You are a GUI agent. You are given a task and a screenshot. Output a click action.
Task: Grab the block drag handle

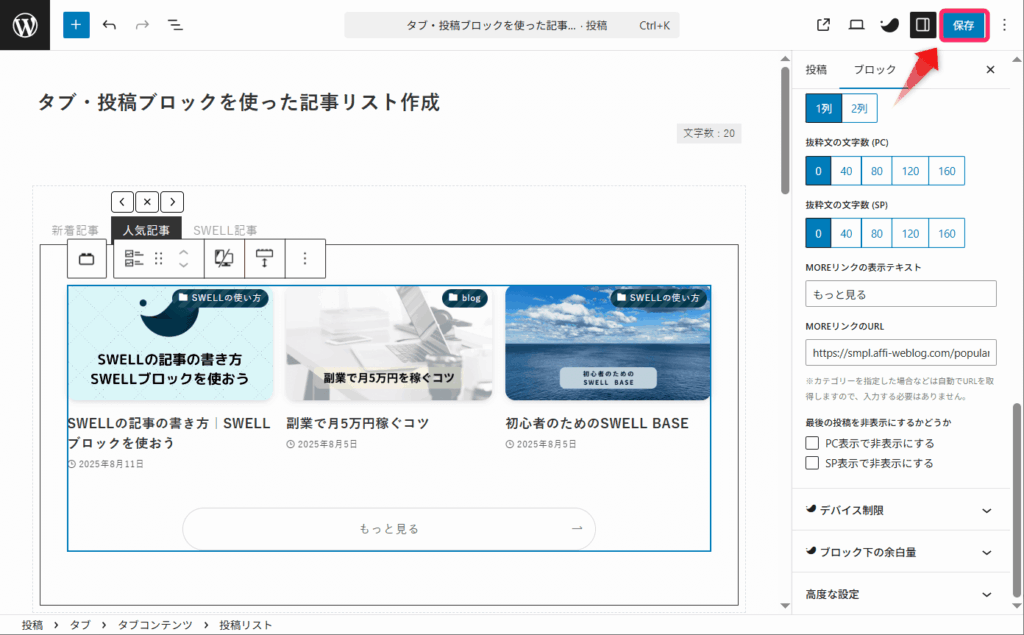pos(159,259)
